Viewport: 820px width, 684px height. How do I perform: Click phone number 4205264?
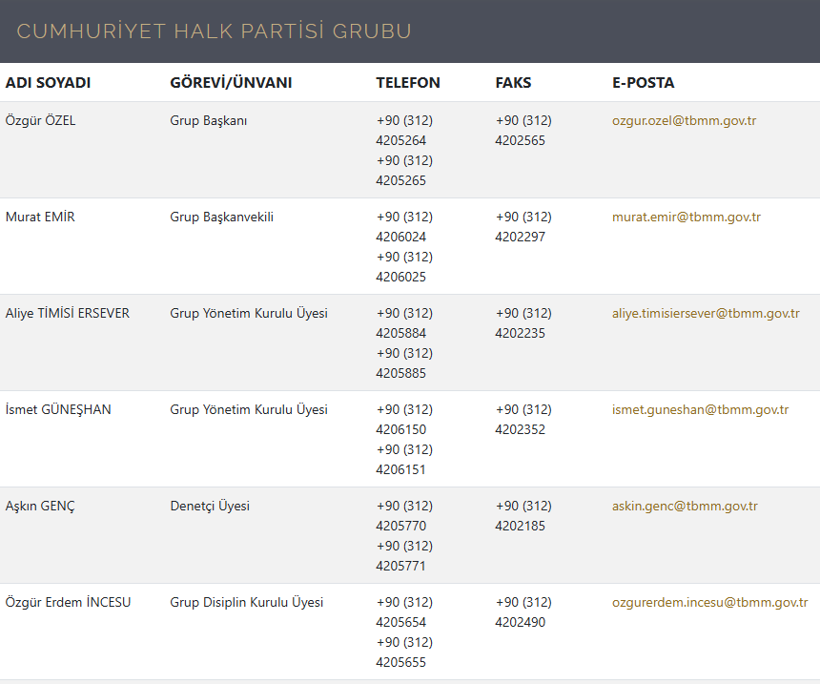click(x=401, y=141)
